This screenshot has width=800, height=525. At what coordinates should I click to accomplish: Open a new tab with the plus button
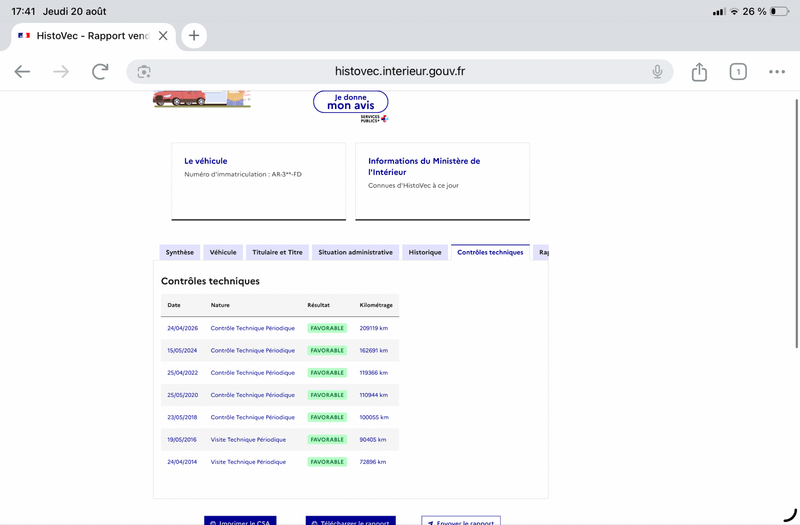click(x=194, y=36)
